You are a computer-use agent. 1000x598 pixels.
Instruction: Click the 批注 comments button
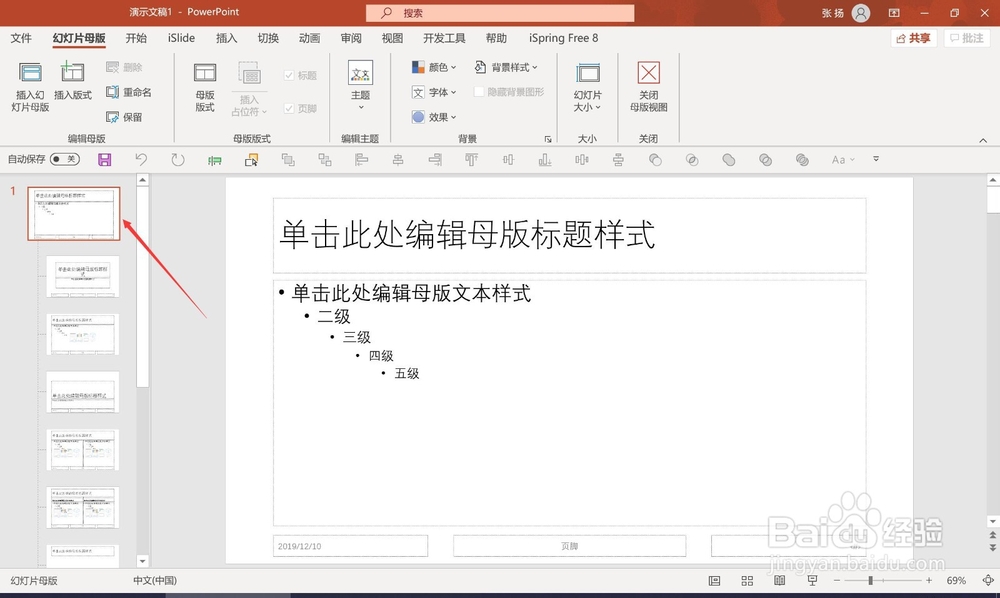click(967, 38)
